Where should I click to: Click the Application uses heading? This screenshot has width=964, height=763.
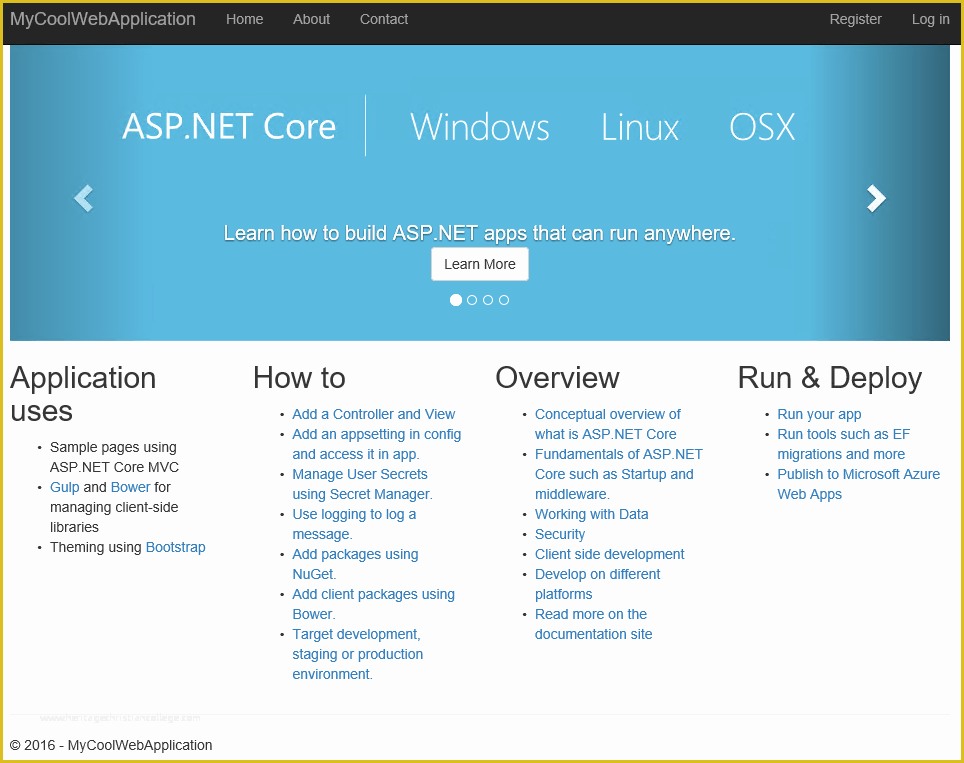(83, 394)
